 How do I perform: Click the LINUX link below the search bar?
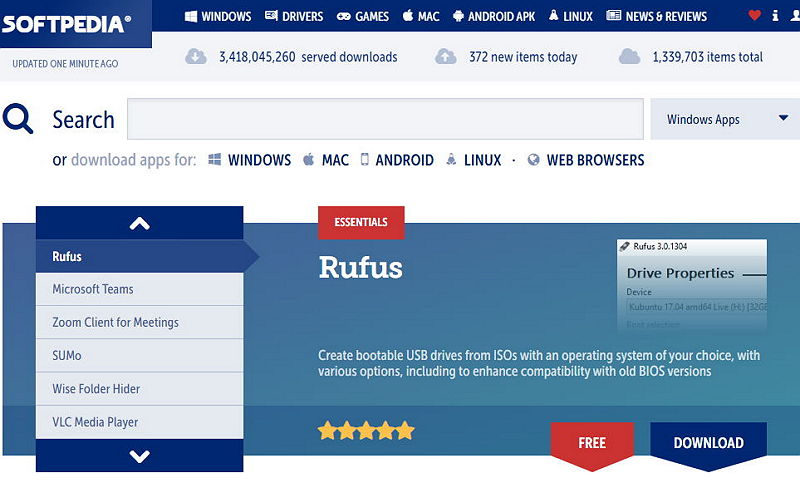[483, 160]
